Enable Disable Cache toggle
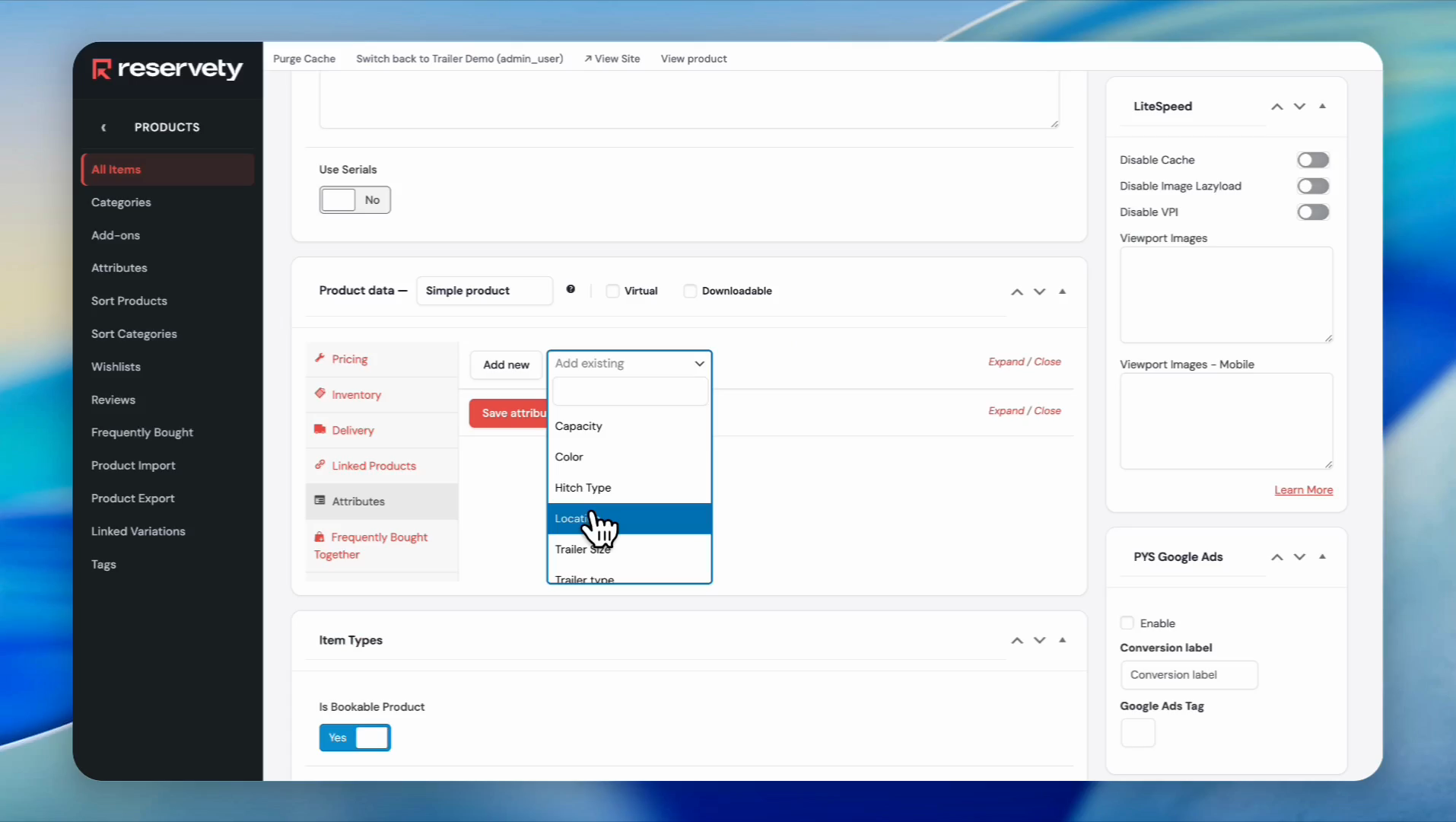 tap(1313, 160)
